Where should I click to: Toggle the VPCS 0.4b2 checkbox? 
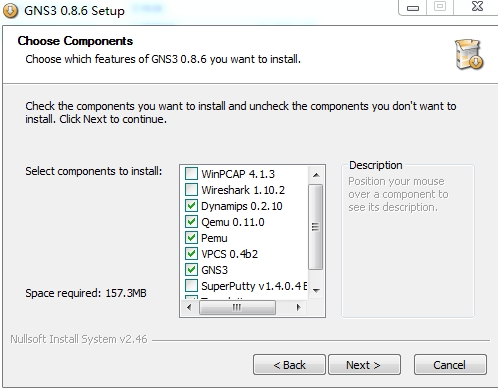pos(191,254)
